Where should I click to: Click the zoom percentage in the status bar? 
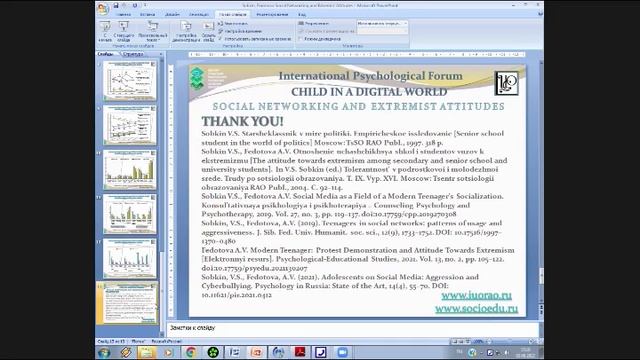(478, 341)
